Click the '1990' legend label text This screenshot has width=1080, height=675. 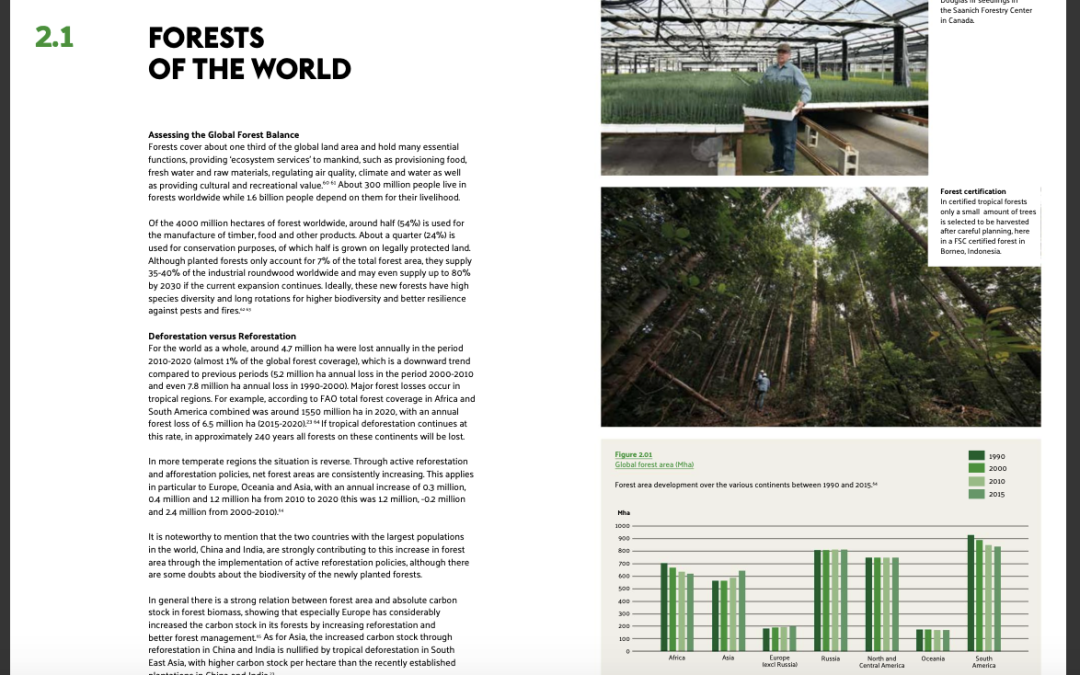[997, 457]
